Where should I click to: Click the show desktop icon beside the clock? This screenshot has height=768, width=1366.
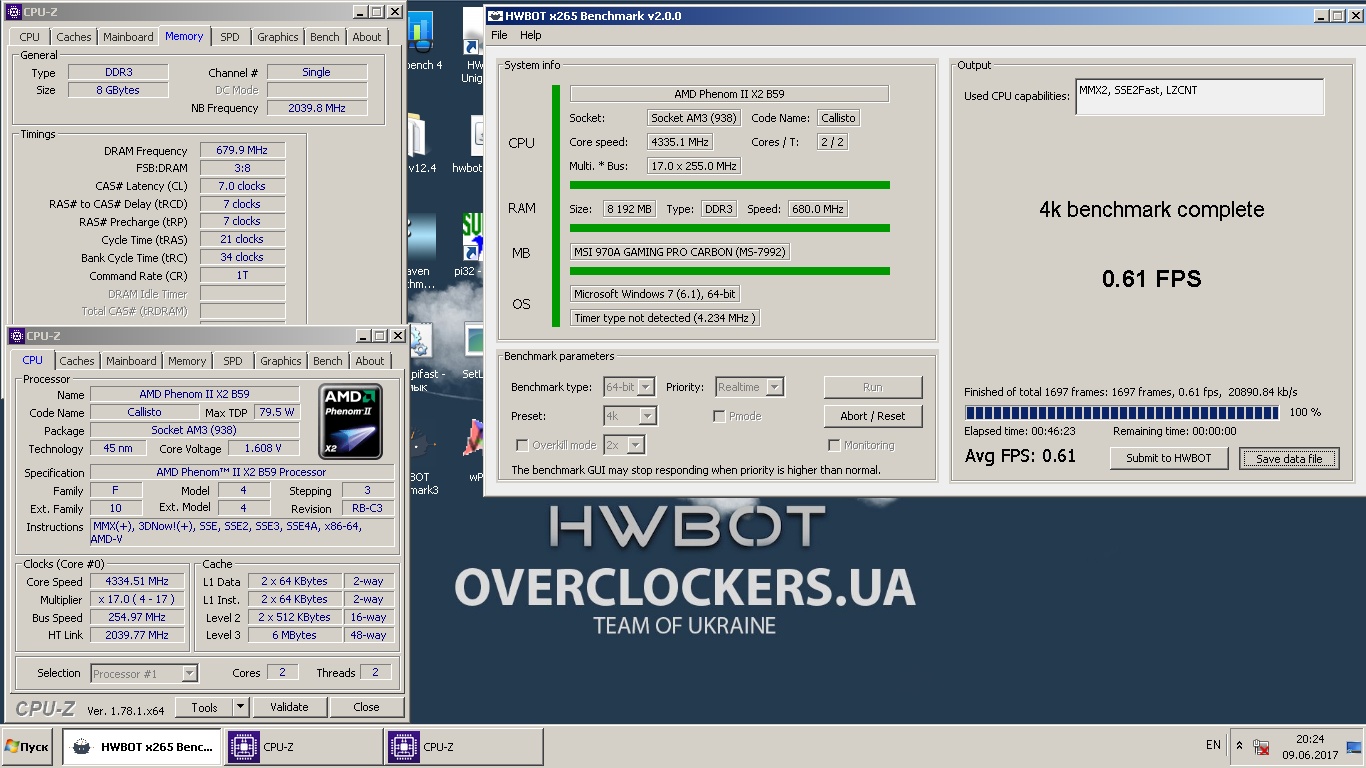[x=1354, y=746]
